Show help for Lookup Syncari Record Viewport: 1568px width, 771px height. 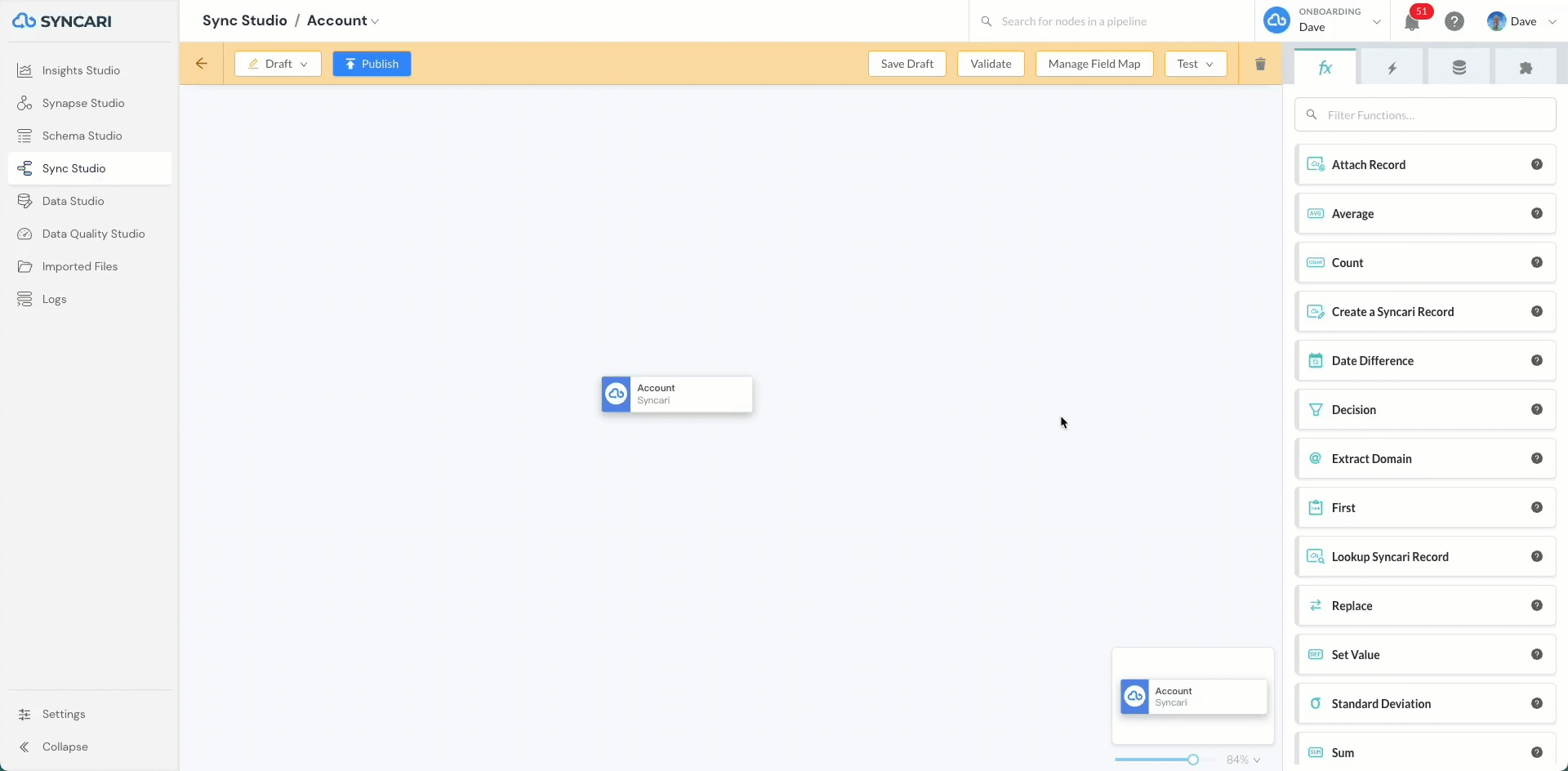point(1537,556)
